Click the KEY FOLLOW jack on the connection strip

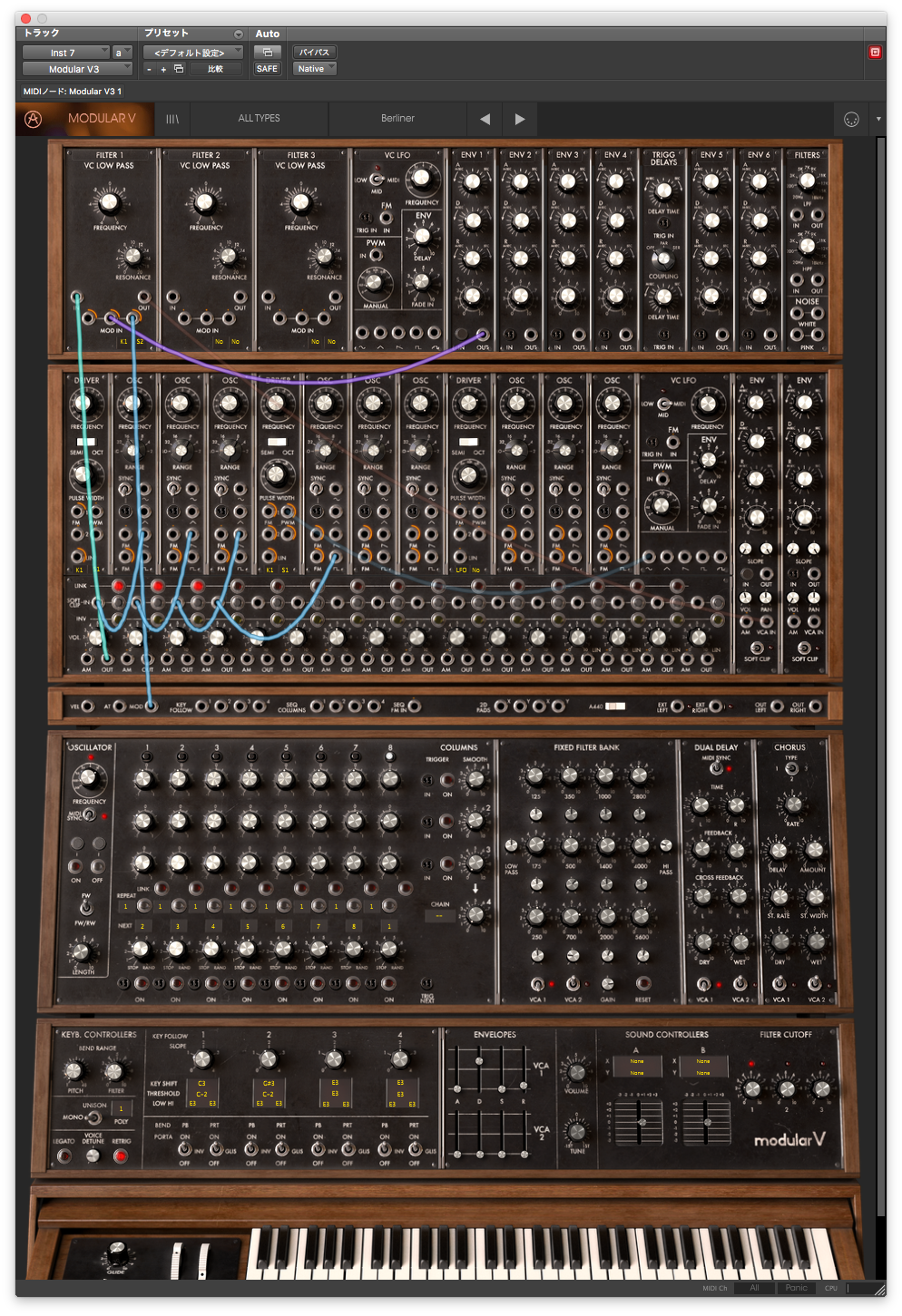pos(200,706)
